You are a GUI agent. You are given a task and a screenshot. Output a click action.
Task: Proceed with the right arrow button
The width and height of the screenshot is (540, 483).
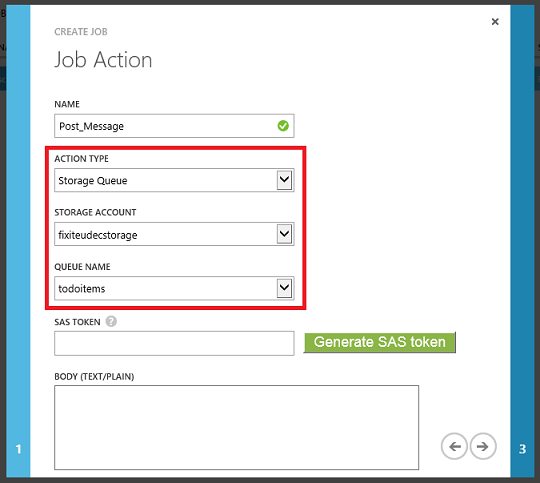pyautogui.click(x=483, y=446)
